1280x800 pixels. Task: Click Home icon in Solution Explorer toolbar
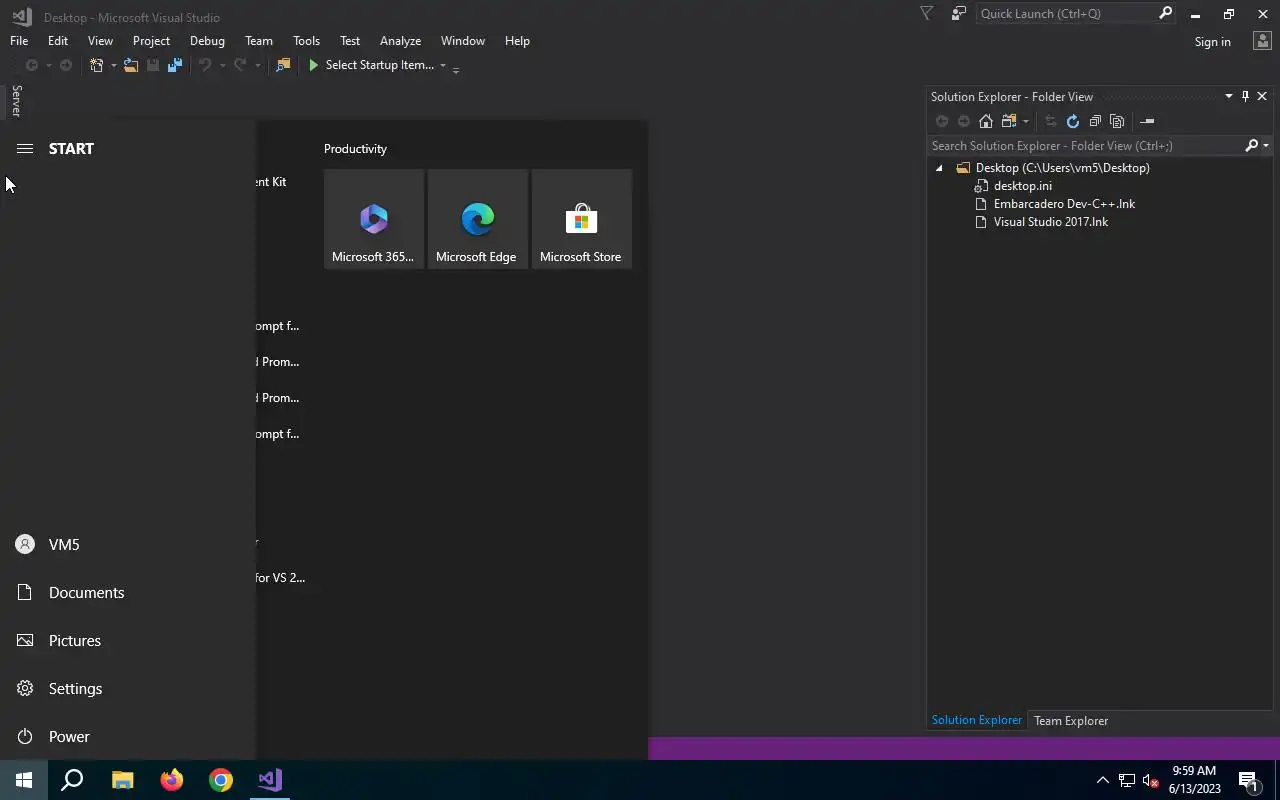[x=986, y=121]
